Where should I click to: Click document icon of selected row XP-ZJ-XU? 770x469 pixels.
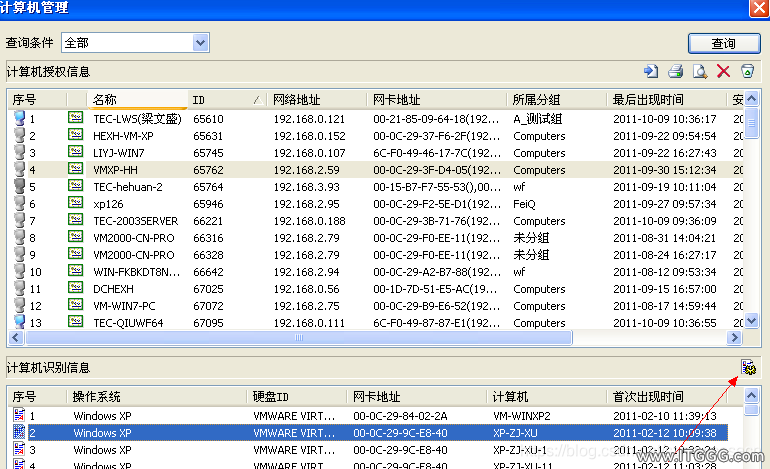coord(19,433)
